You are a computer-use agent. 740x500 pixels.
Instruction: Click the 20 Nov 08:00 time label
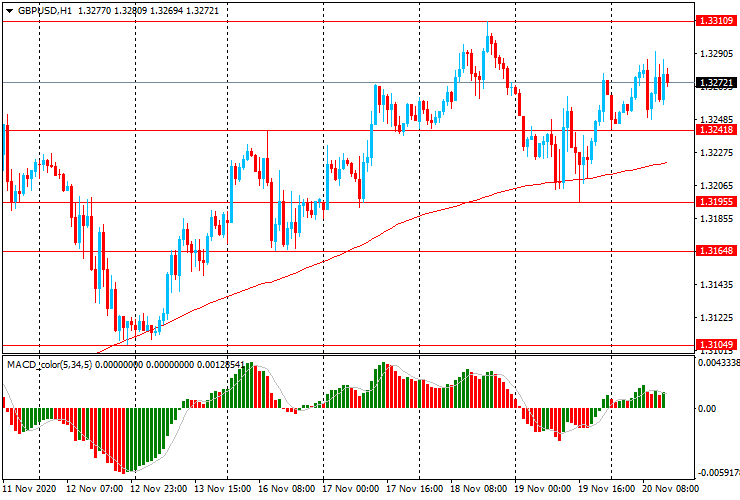point(671,489)
